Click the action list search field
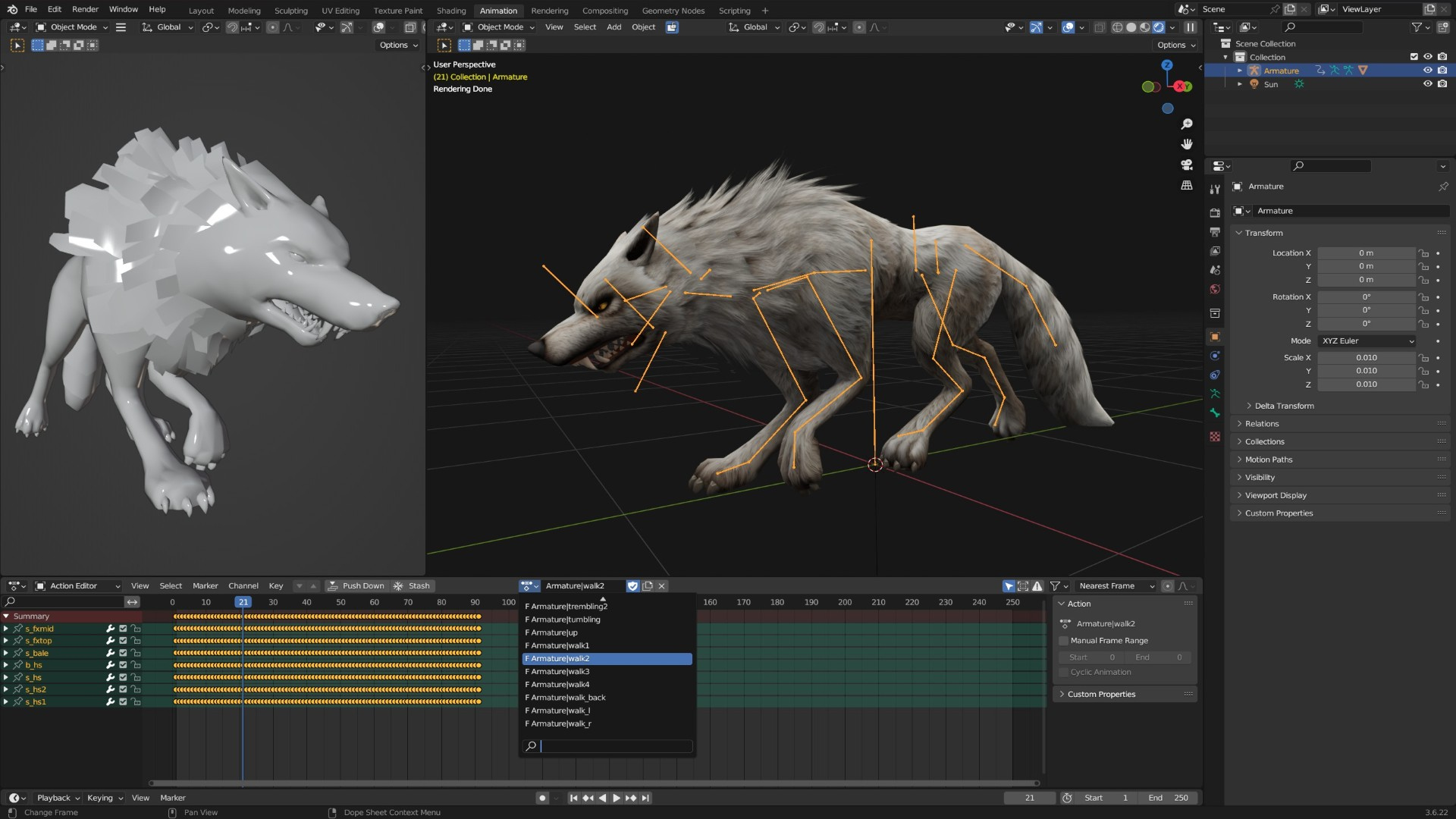1456x819 pixels. point(607,746)
